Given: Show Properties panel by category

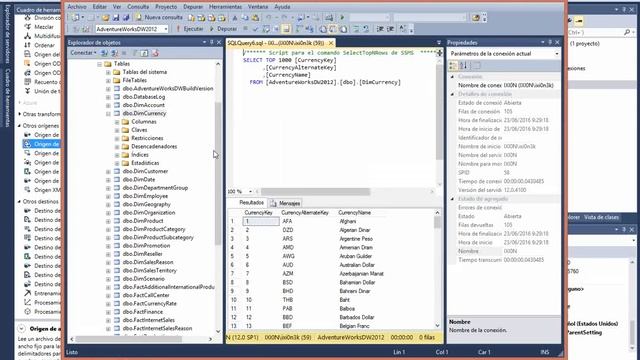Looking at the screenshot, I should tap(453, 65).
